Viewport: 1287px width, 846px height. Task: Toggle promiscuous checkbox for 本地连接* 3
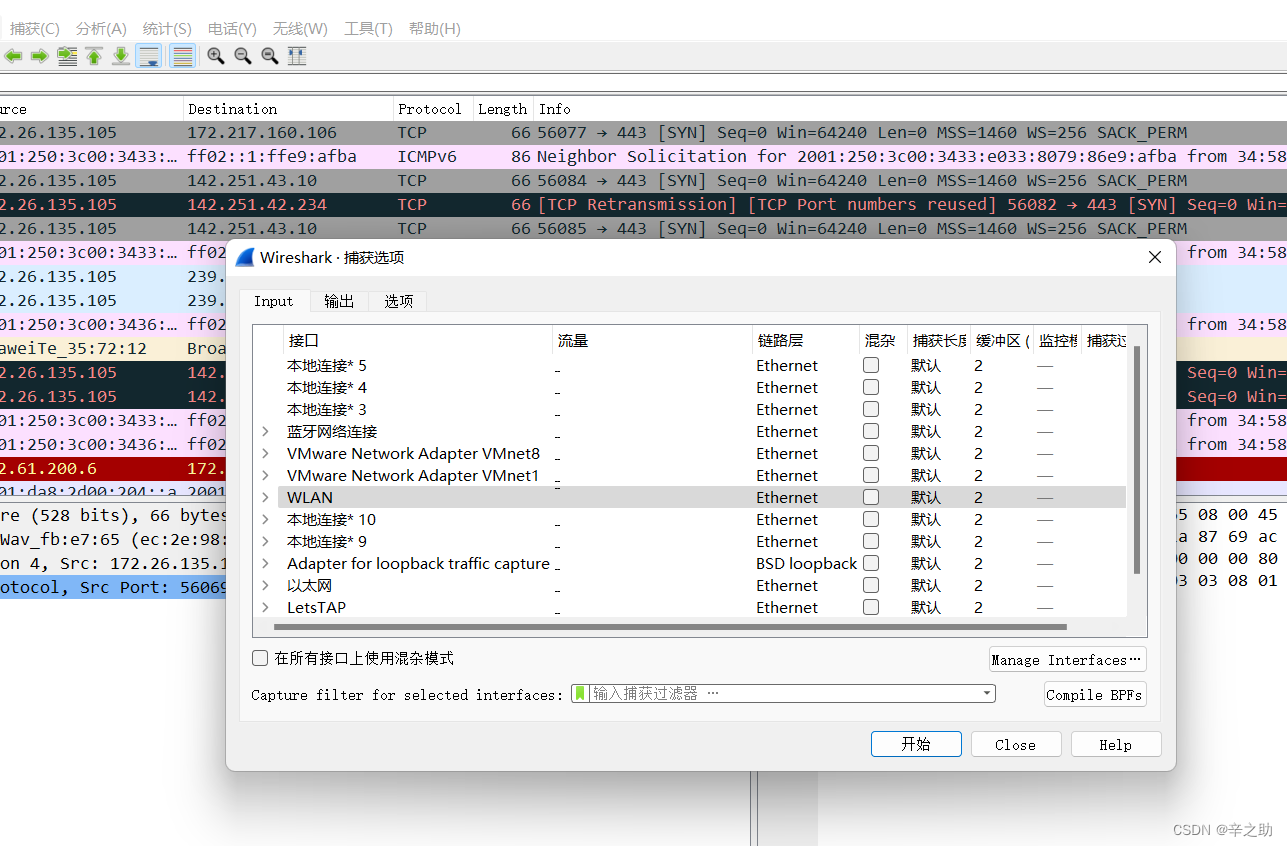871,409
